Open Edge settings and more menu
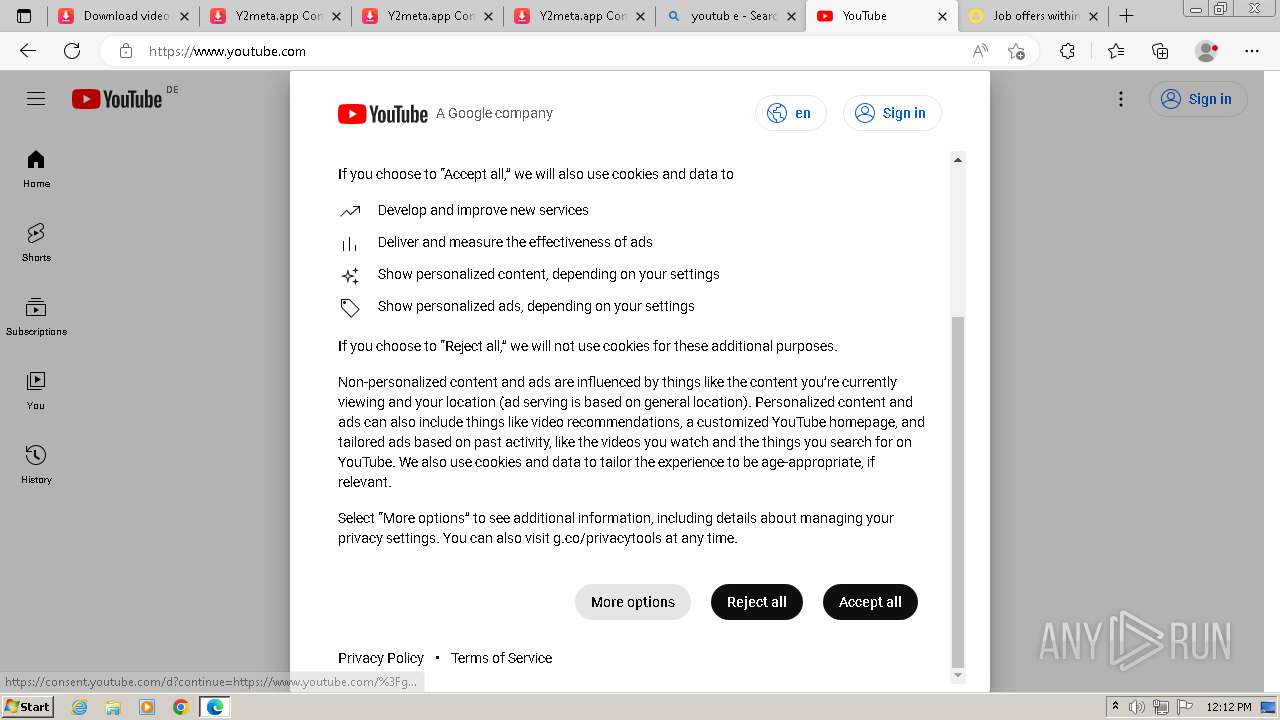1280x720 pixels. point(1252,51)
